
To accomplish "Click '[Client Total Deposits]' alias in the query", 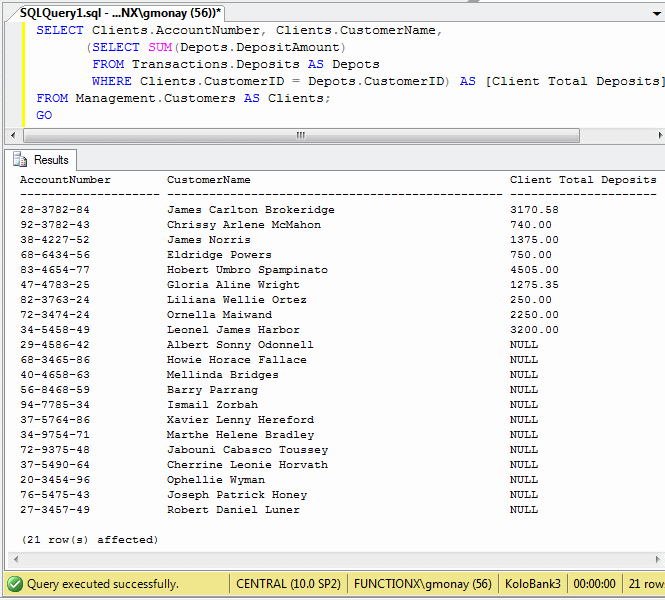I will 575,81.
